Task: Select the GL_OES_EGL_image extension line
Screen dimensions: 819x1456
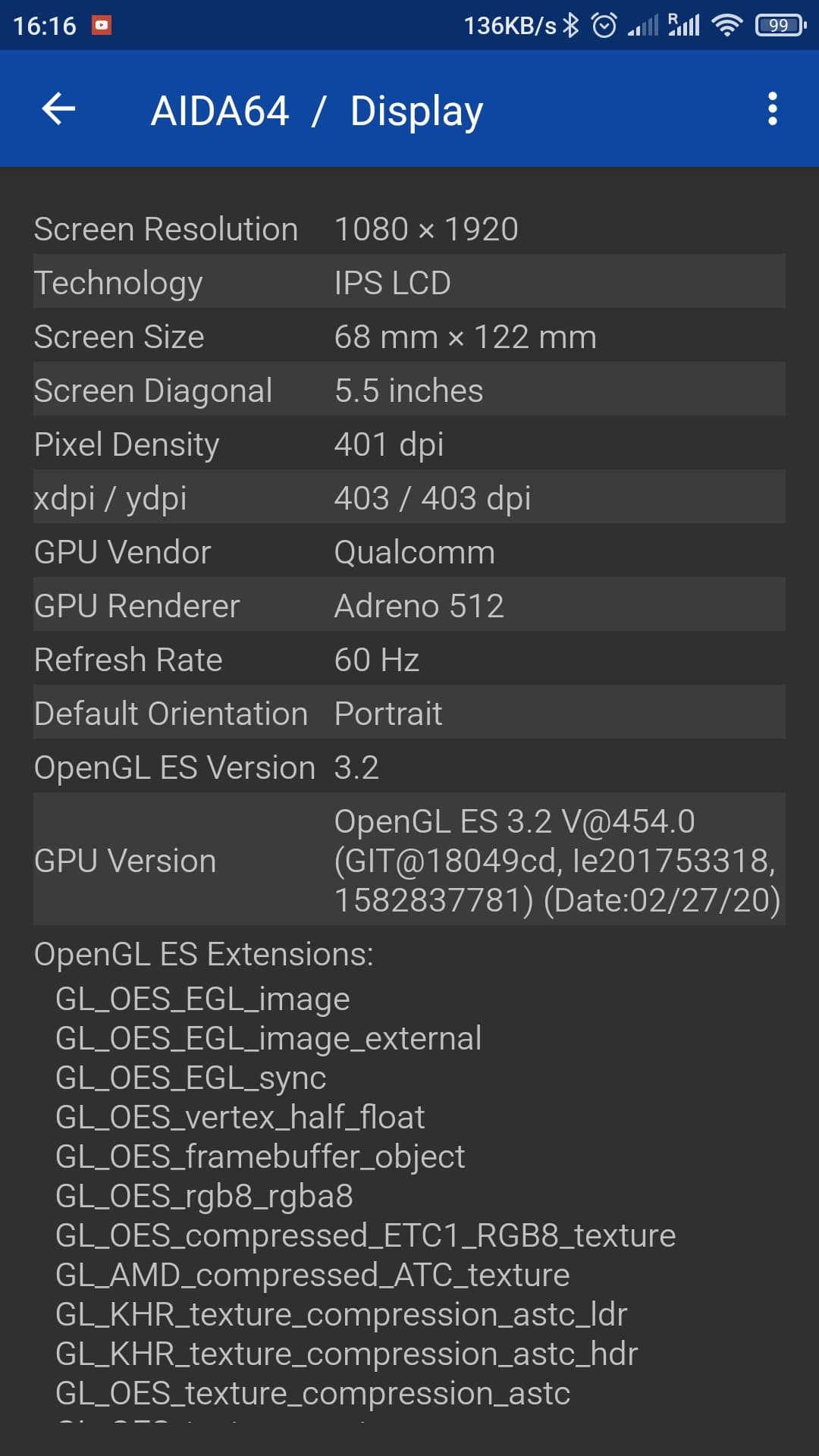Action: coord(202,999)
